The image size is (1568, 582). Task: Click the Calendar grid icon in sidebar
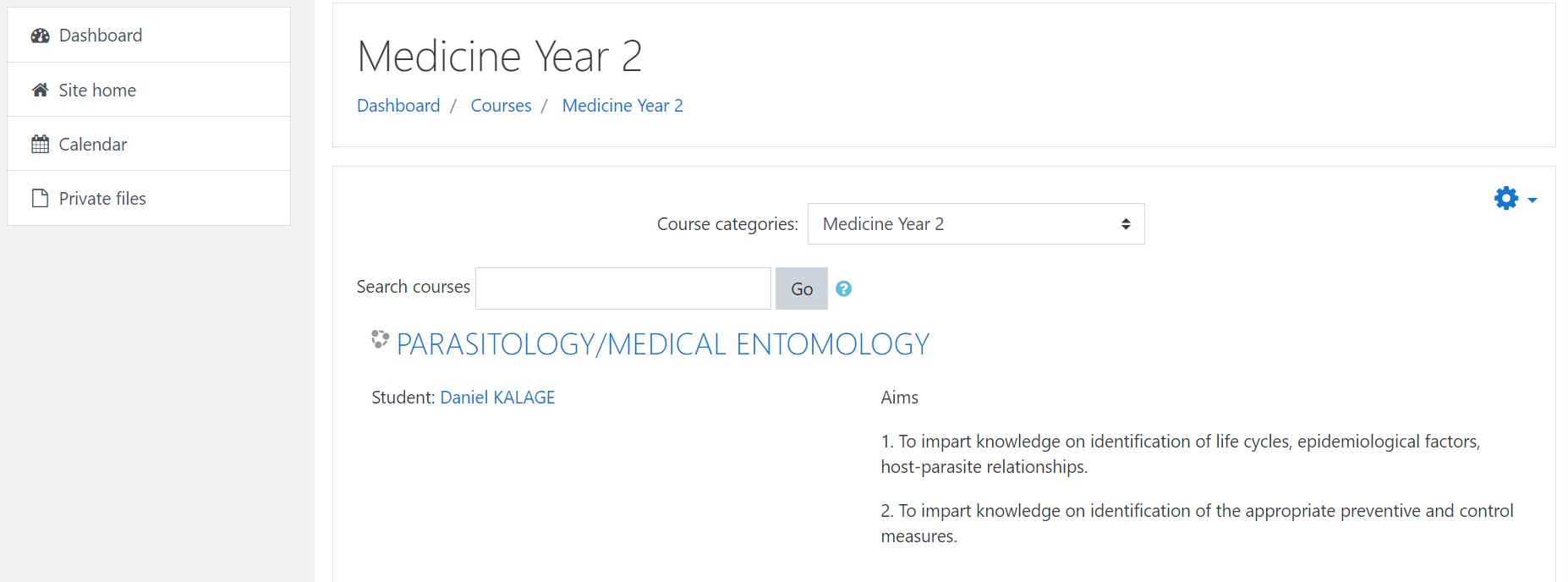(x=40, y=144)
